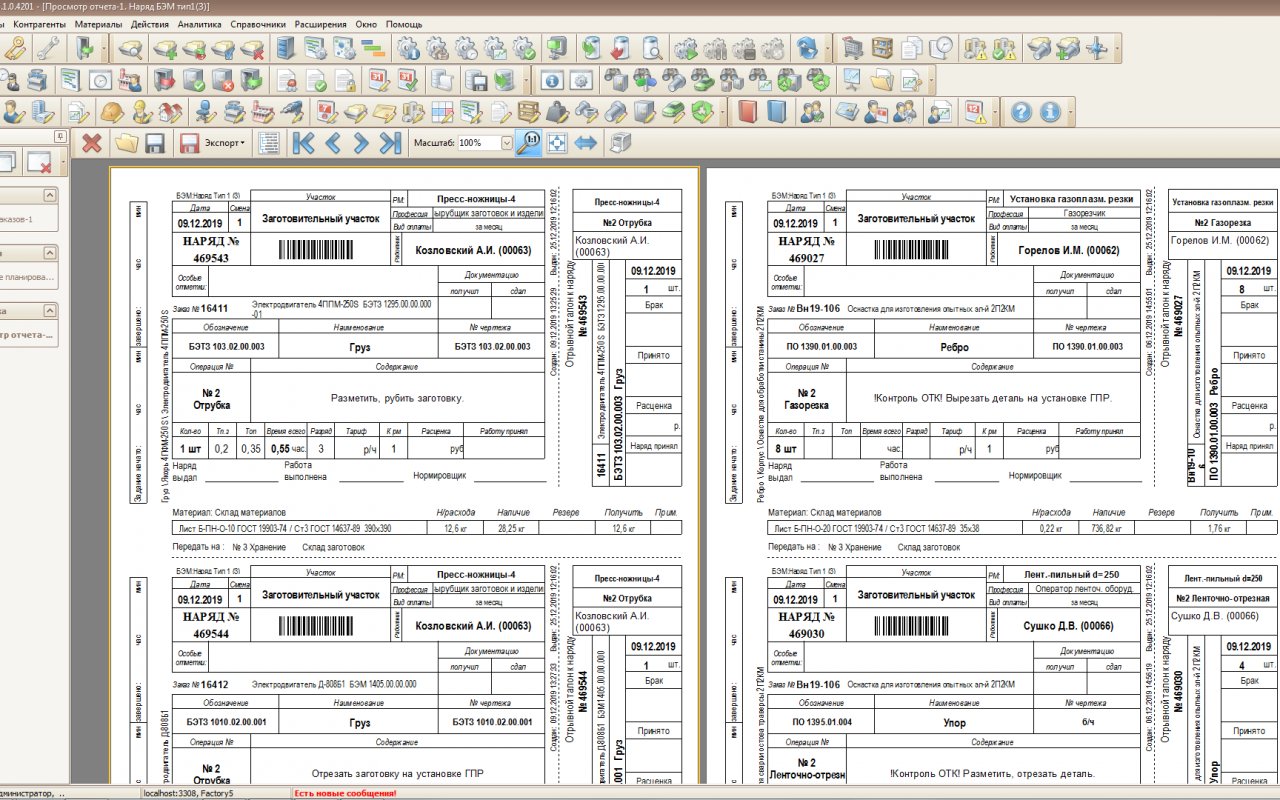
Task: Open the Контрагенты menu
Action: tap(41, 23)
